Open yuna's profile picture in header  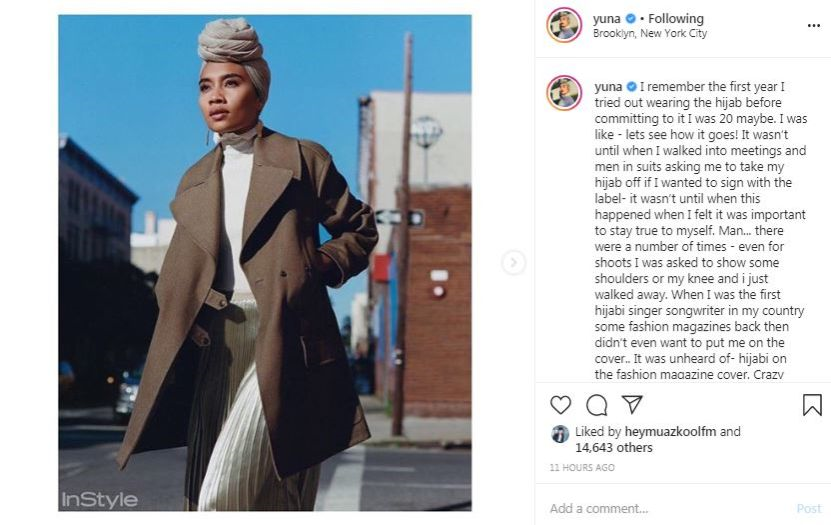(x=564, y=25)
